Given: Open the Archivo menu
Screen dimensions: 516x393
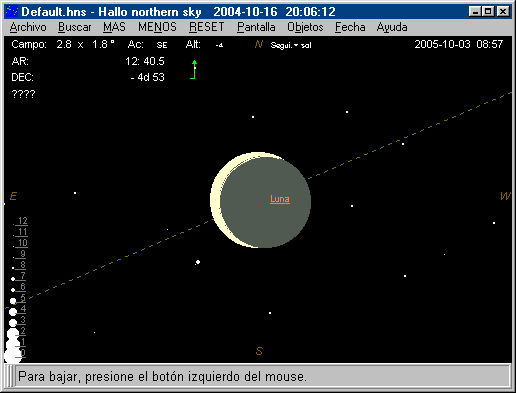Looking at the screenshot, I should pos(28,27).
